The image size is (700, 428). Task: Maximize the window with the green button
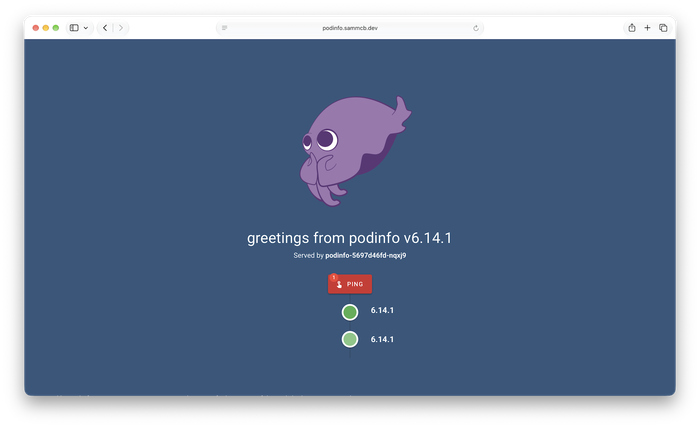56,28
